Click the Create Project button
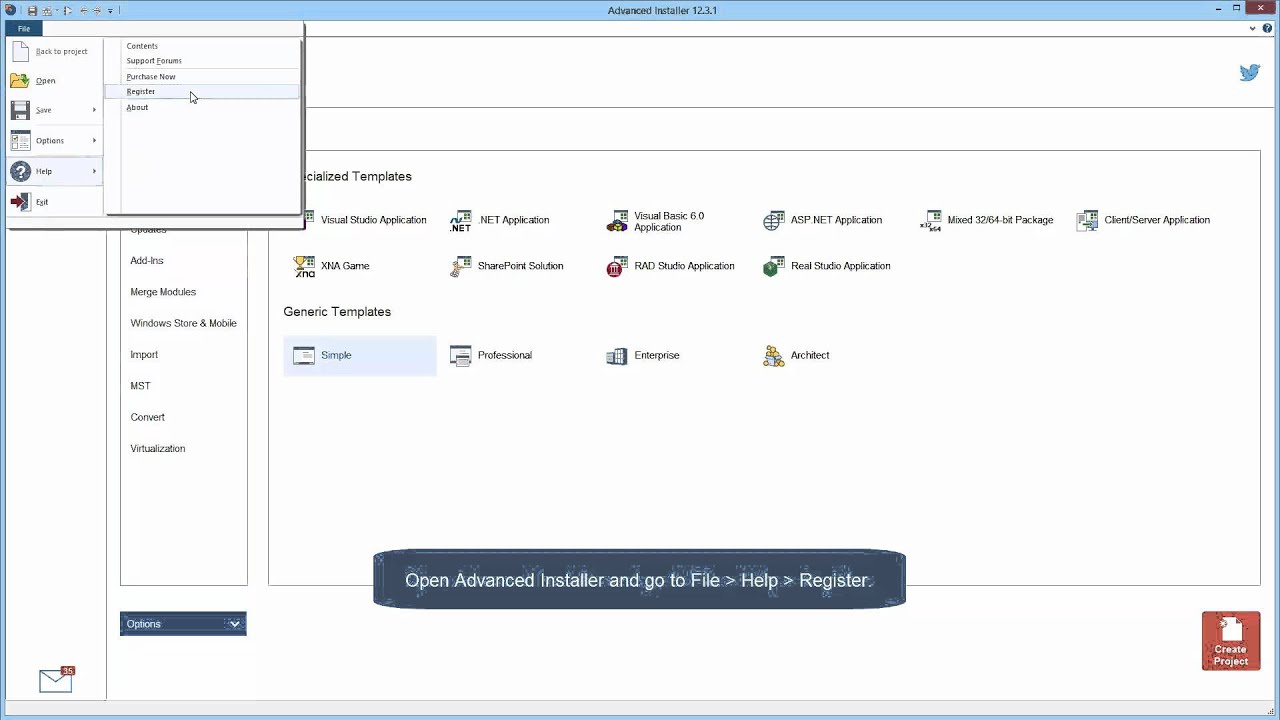 click(1231, 641)
